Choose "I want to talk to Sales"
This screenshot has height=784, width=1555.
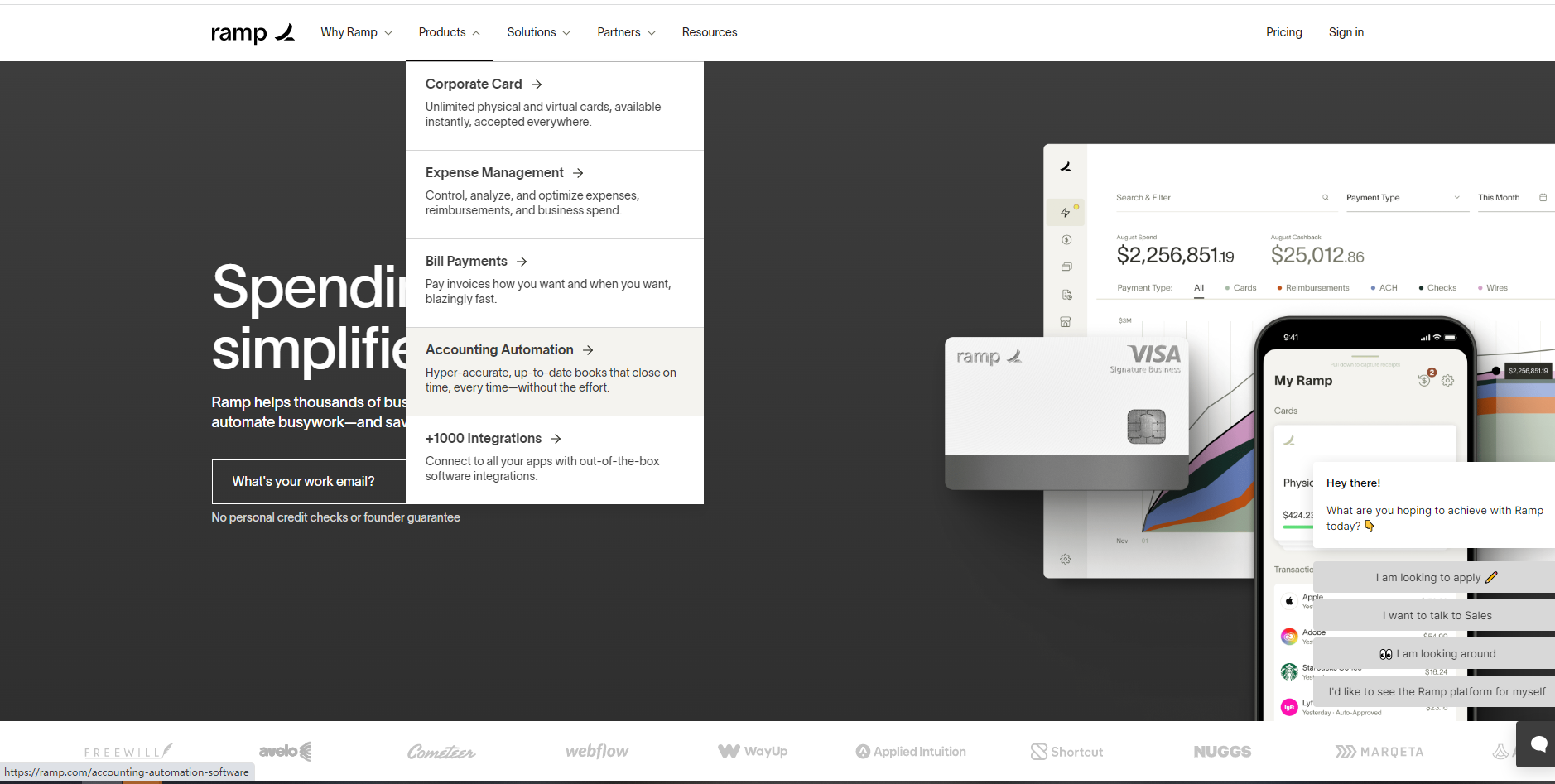pyautogui.click(x=1434, y=616)
